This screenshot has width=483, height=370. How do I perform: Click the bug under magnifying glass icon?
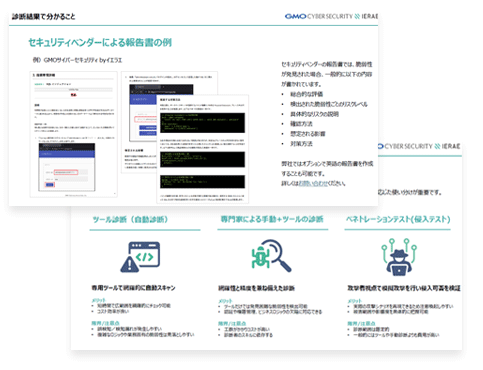click(271, 255)
